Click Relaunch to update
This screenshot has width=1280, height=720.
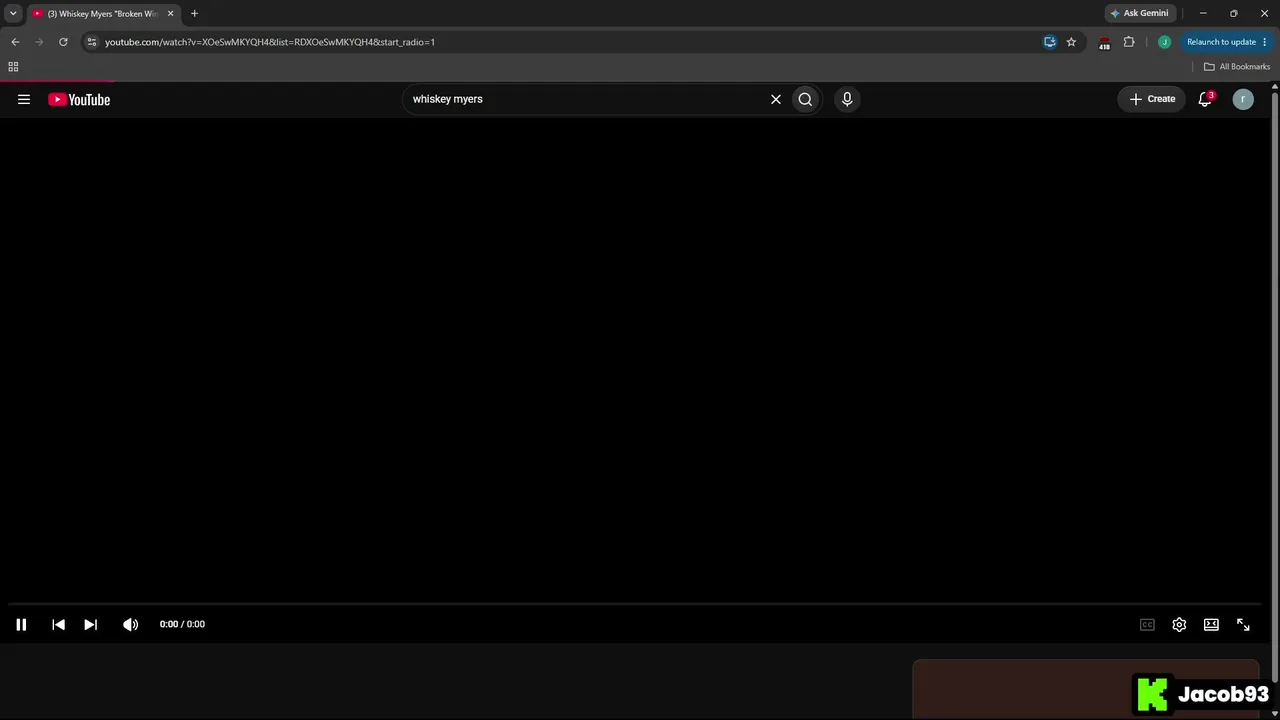click(1221, 42)
